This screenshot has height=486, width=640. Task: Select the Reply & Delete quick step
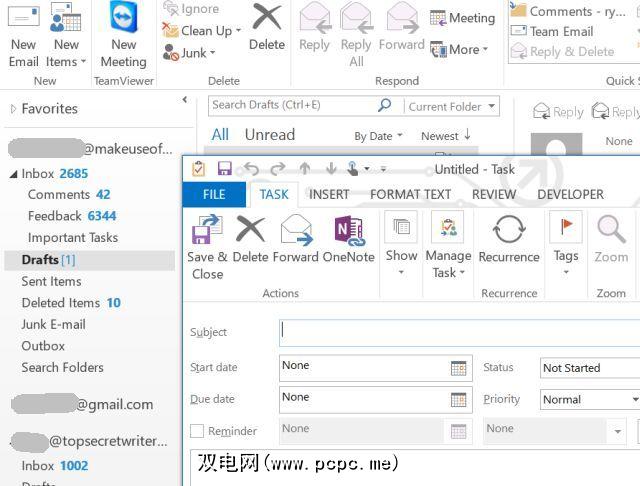coord(562,52)
